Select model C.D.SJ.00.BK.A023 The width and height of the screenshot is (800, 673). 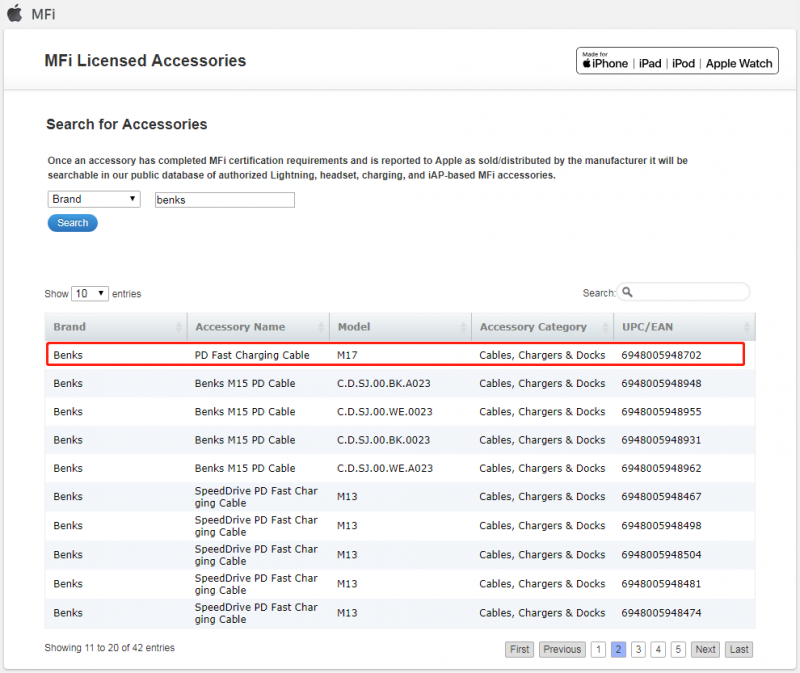coord(384,383)
